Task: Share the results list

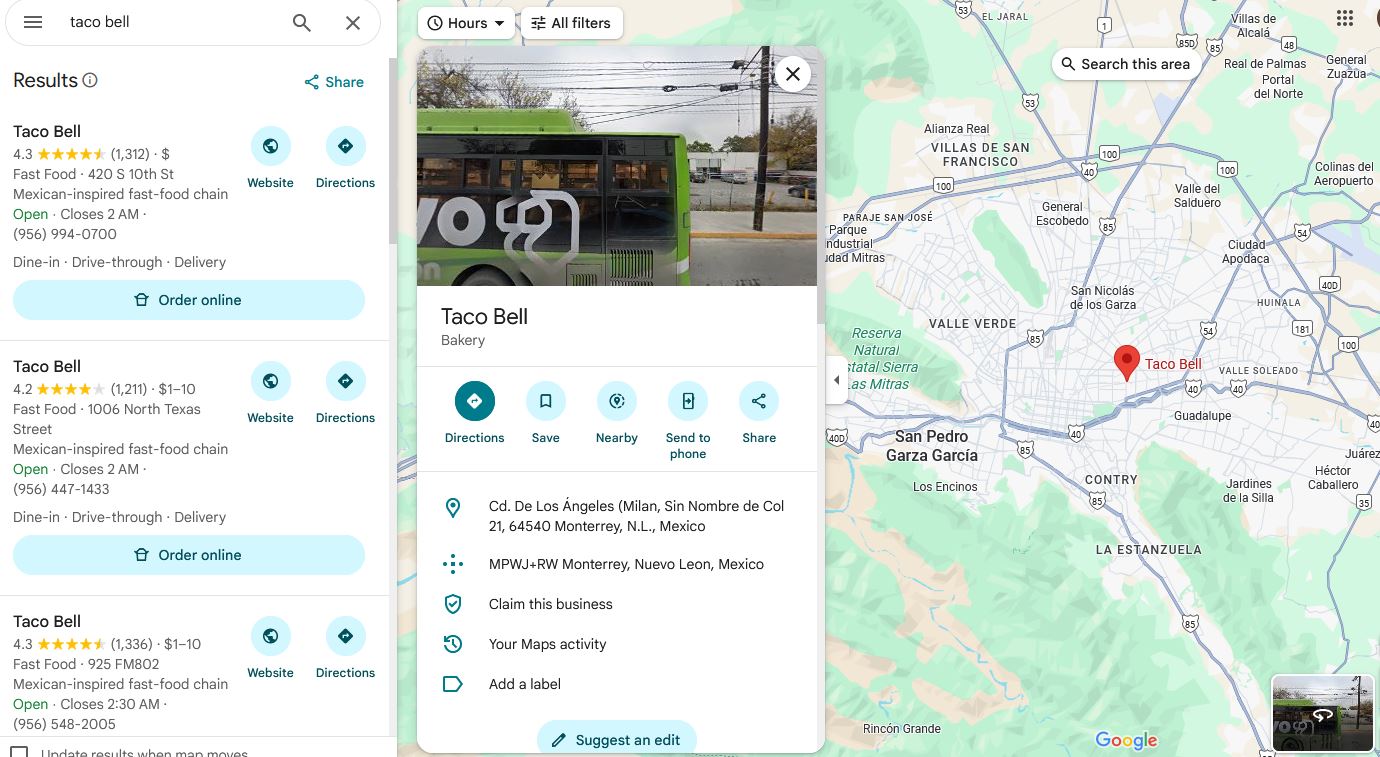Action: (x=334, y=82)
